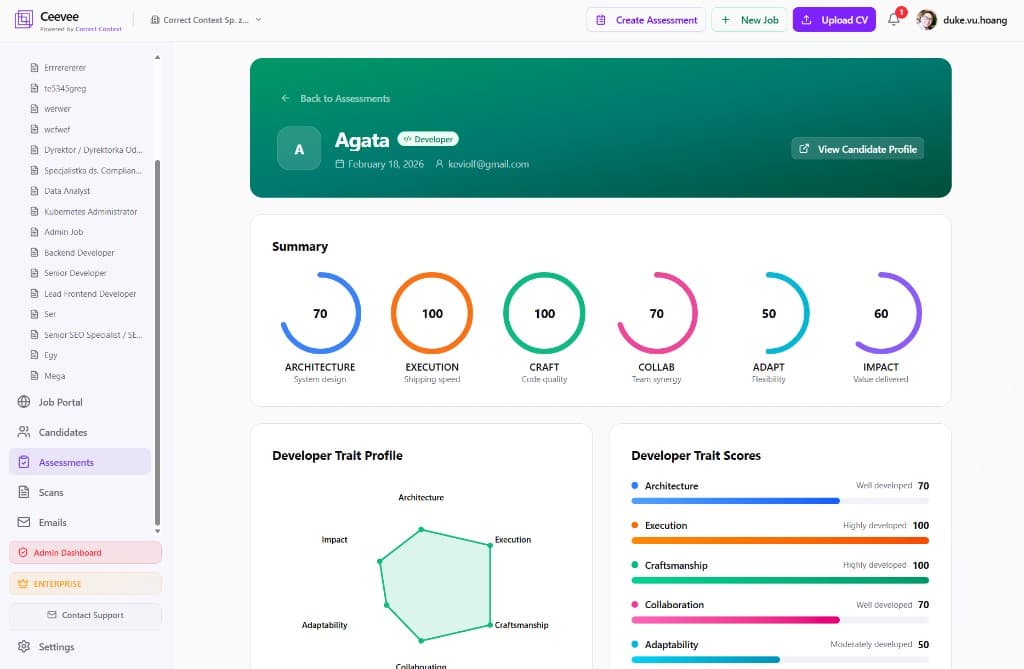Click the Upload CV button
The height and width of the screenshot is (669, 1024).
[x=834, y=19]
